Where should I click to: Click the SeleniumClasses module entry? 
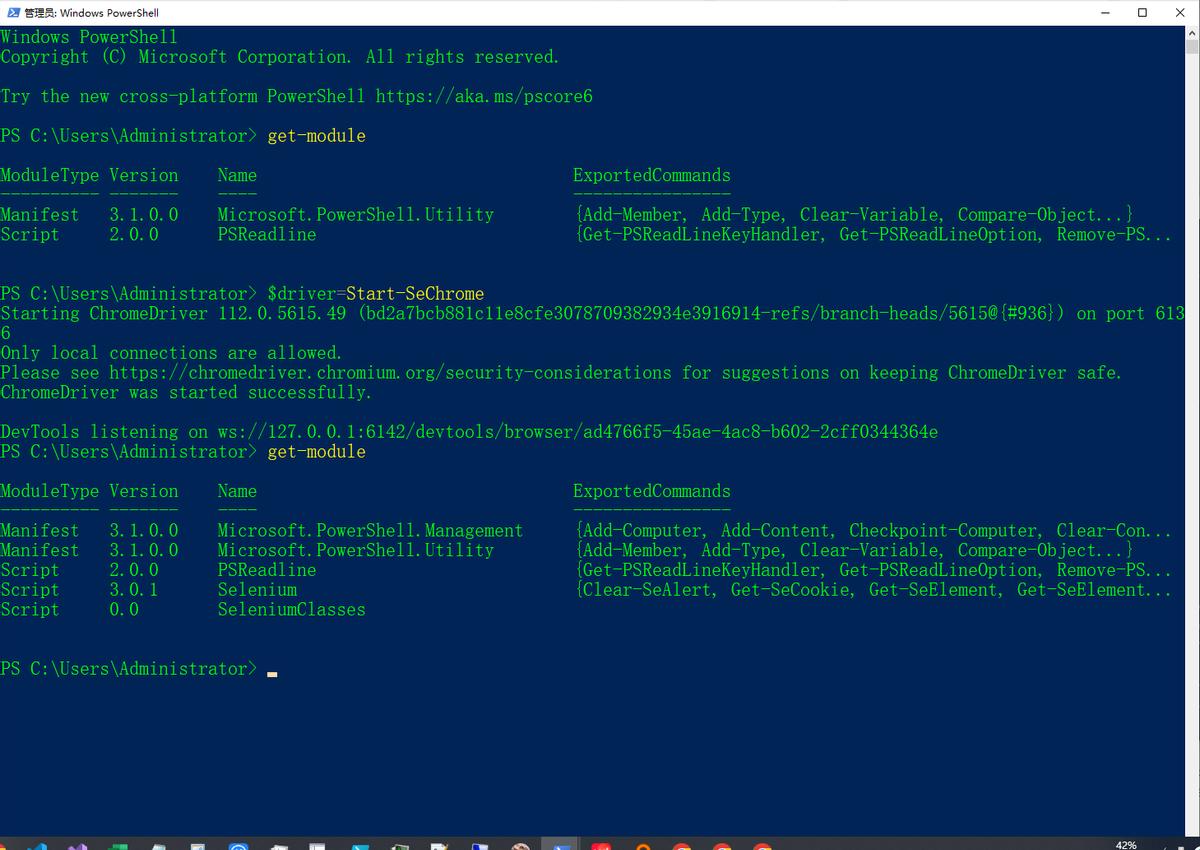coord(291,610)
